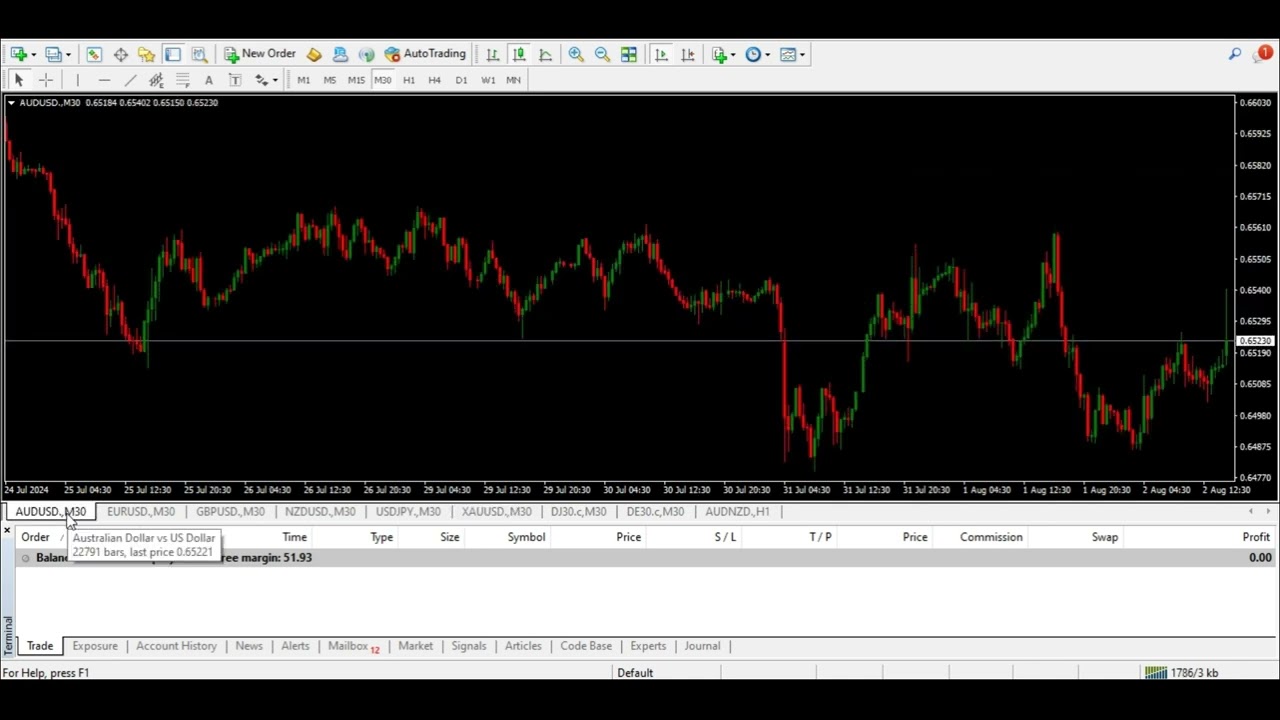Viewport: 1280px width, 720px height.
Task: Open the chat notification bubble
Action: (1263, 53)
